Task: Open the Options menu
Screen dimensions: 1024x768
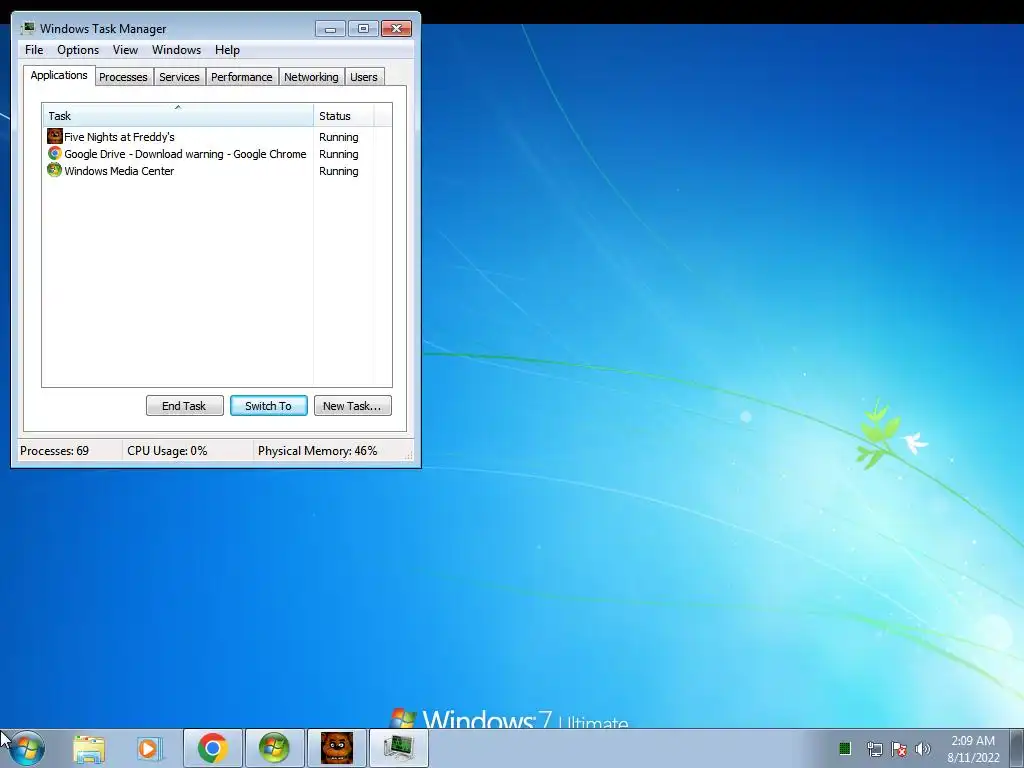Action: click(x=78, y=50)
